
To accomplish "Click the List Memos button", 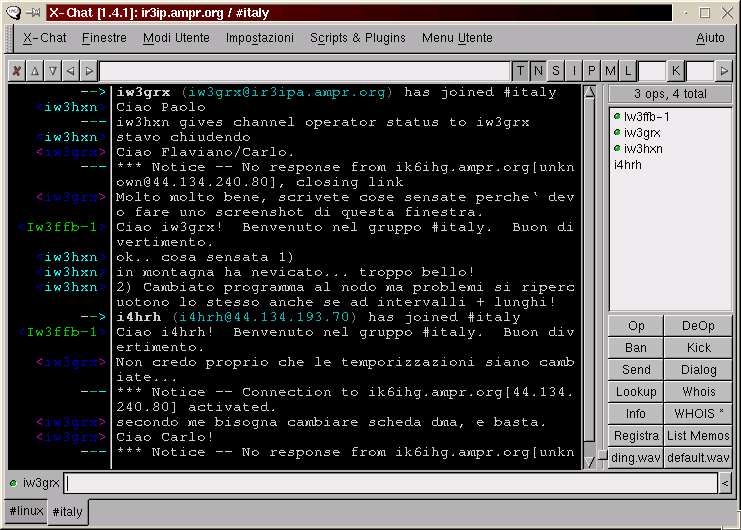I will click(698, 436).
